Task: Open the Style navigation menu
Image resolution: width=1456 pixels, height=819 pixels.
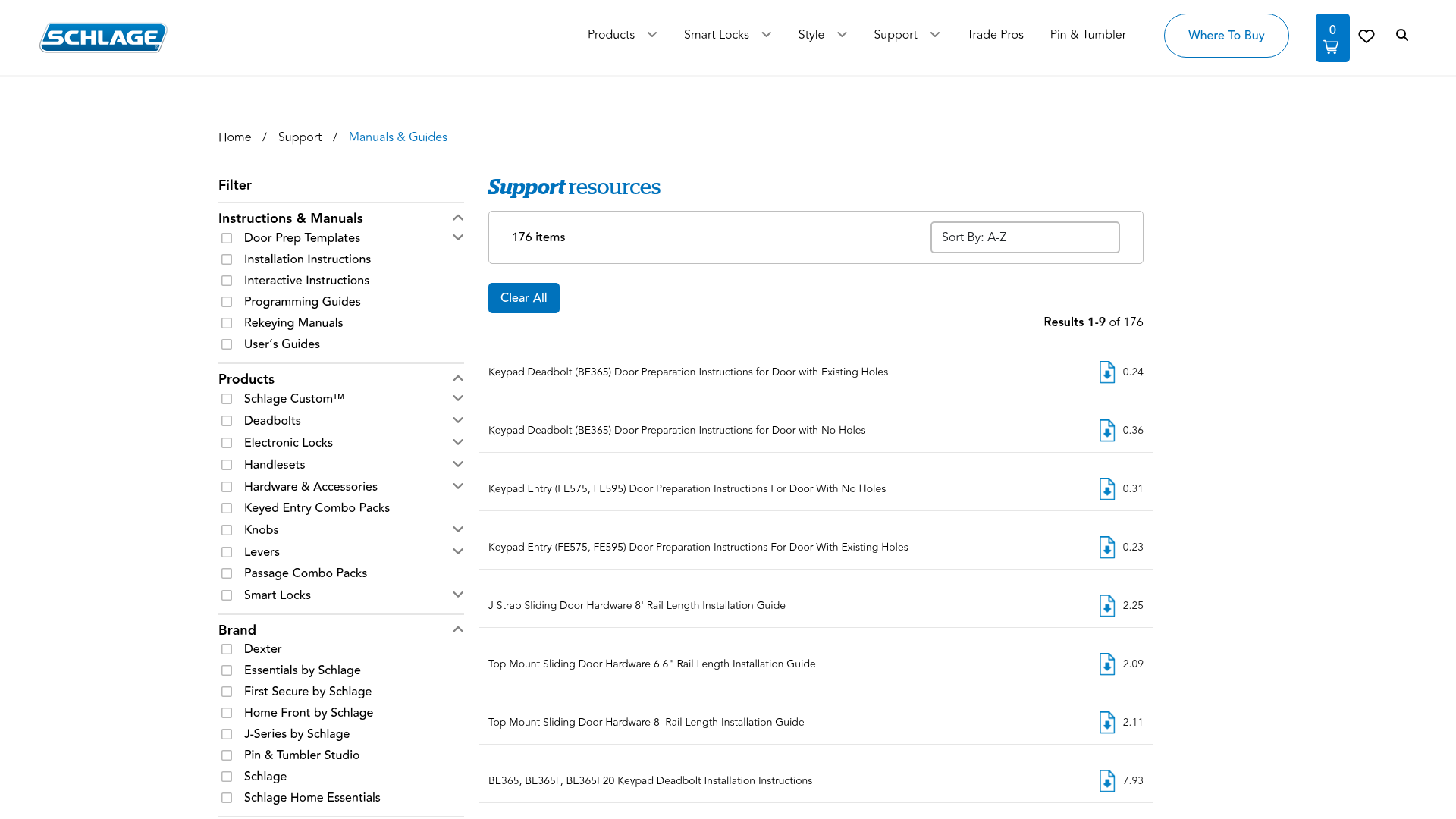Action: tap(822, 35)
